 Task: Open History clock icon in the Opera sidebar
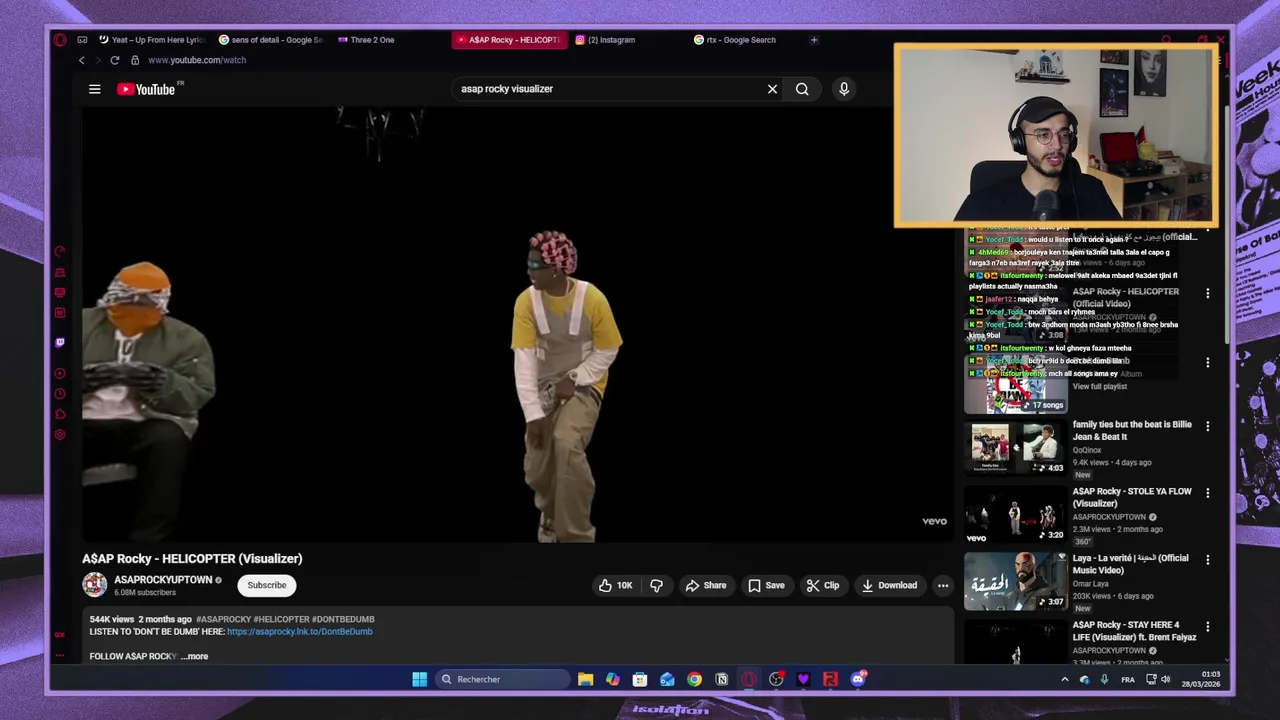[x=60, y=394]
